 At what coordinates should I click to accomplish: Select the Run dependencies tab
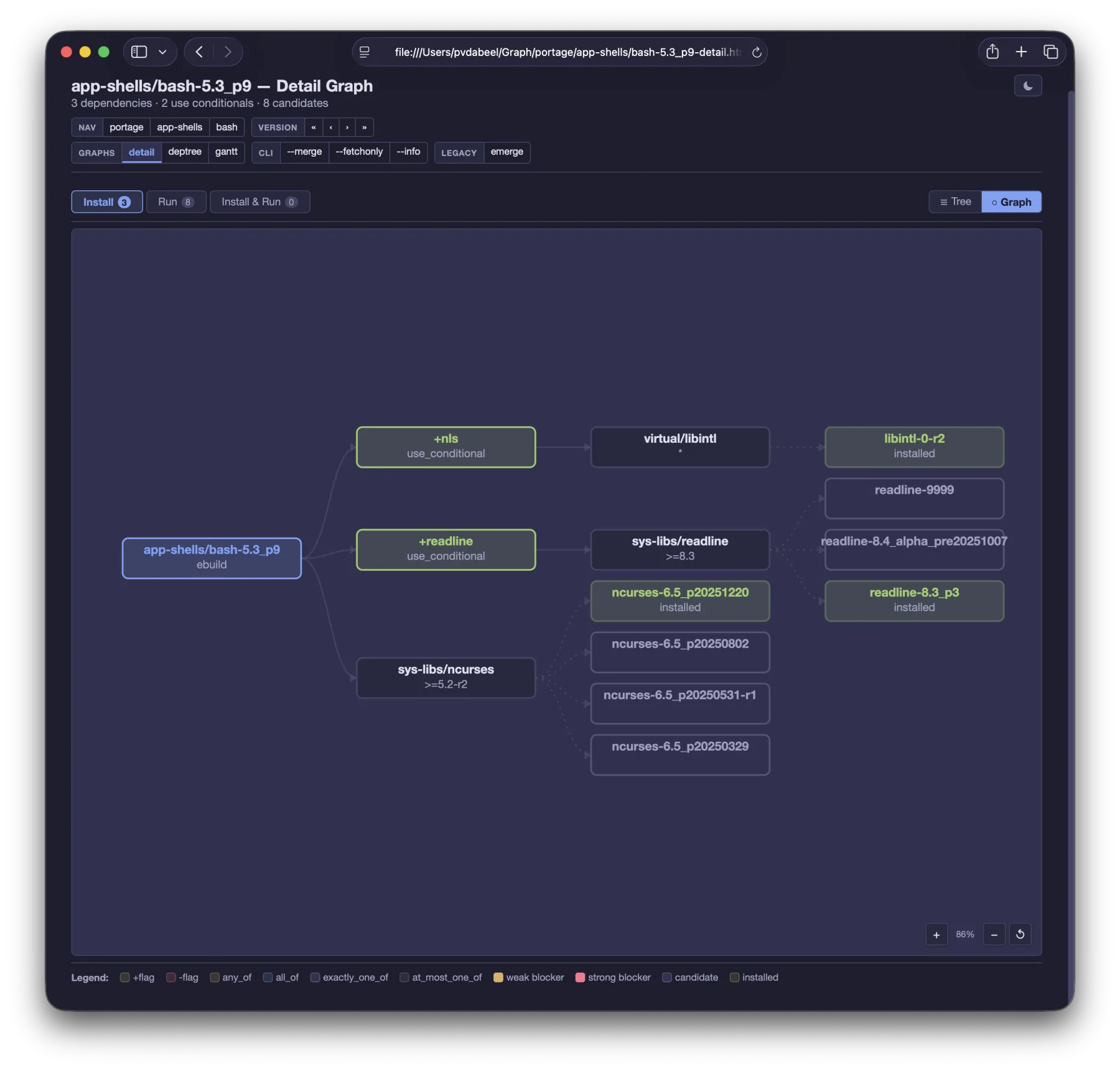(x=176, y=202)
